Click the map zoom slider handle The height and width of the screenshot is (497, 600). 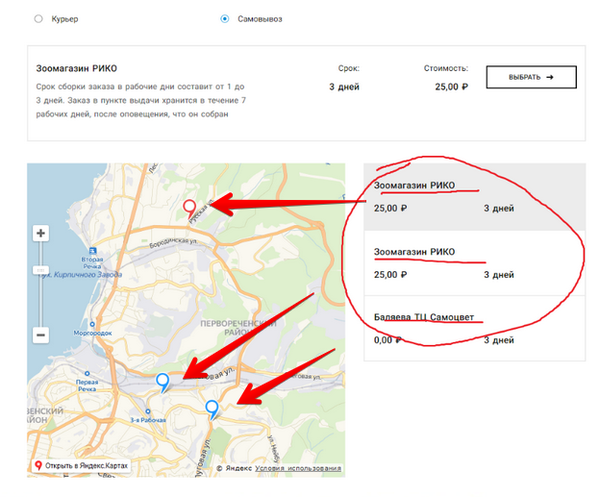point(41,270)
